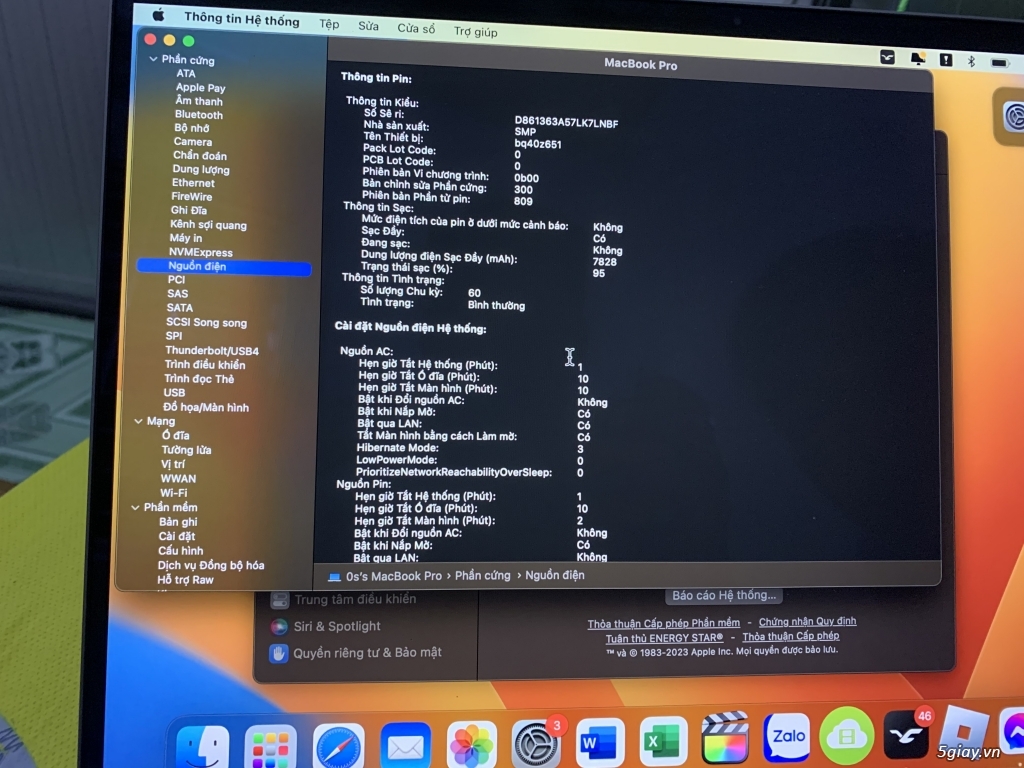
Task: Click Quyền riêng tư & Bảo mật hand icon
Action: pos(278,653)
